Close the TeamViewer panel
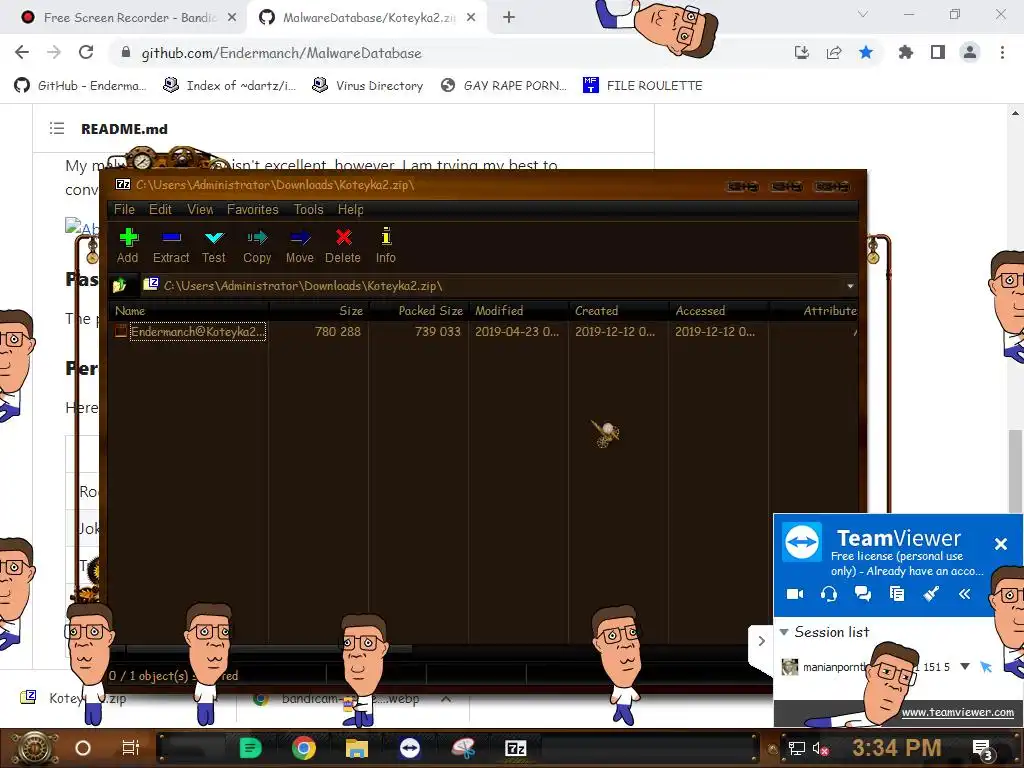Screen dimensions: 1024x768 pos(1000,543)
